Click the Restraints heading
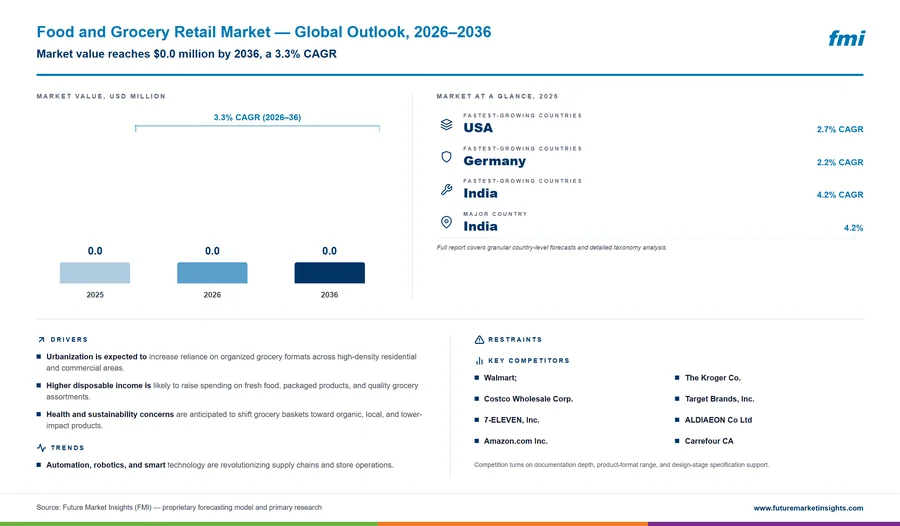900x526 pixels. [515, 339]
